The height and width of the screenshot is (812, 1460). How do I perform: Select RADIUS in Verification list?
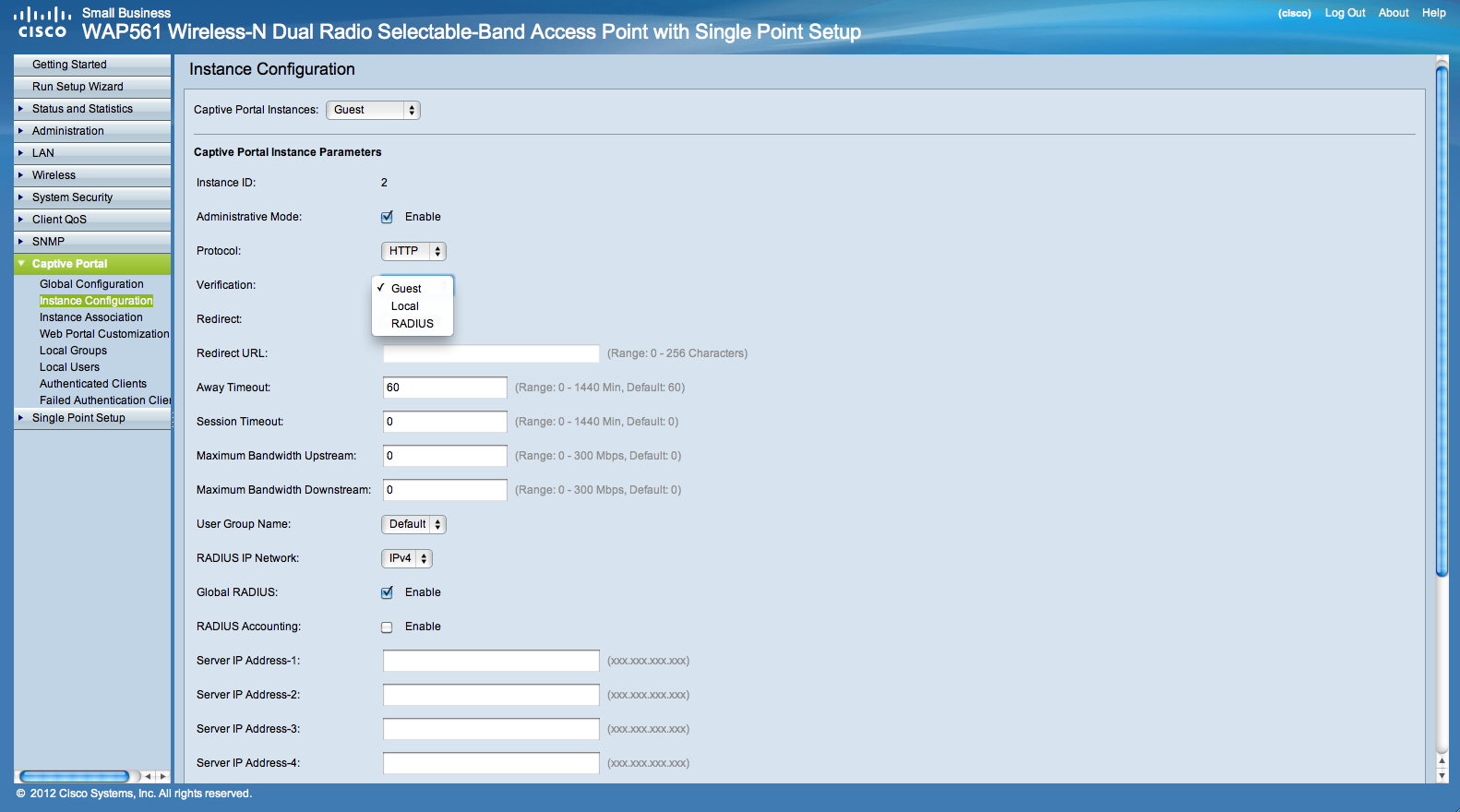coord(413,324)
